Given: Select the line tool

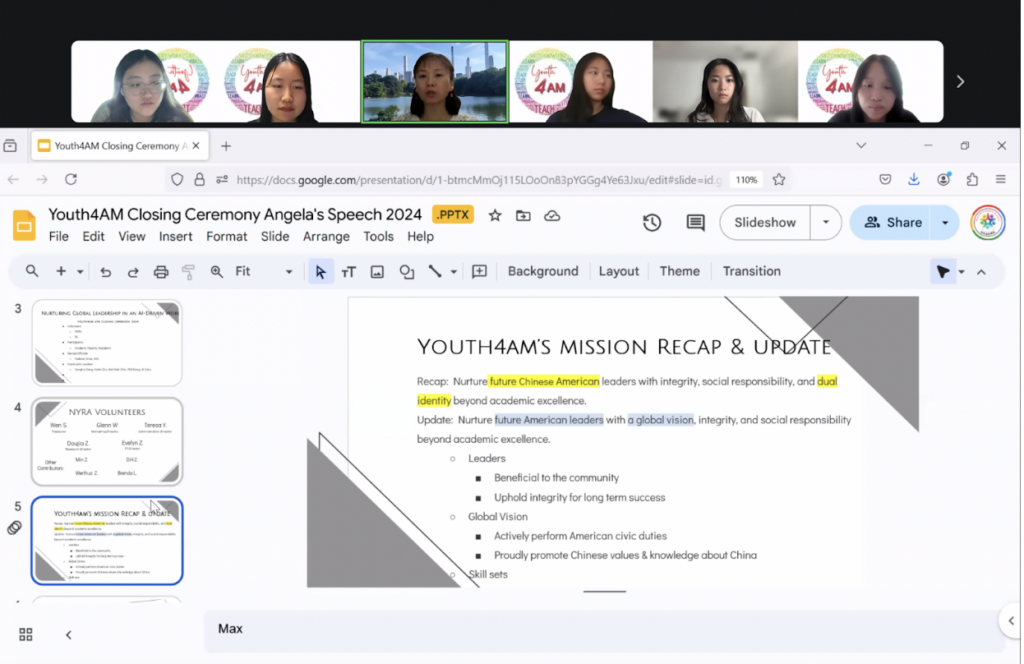Looking at the screenshot, I should click(434, 271).
